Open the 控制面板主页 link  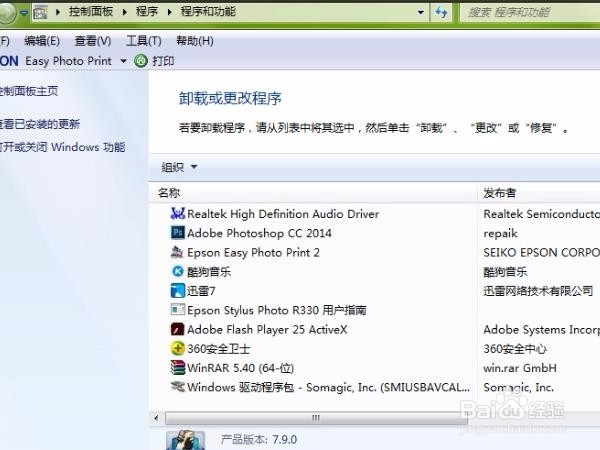click(29, 91)
